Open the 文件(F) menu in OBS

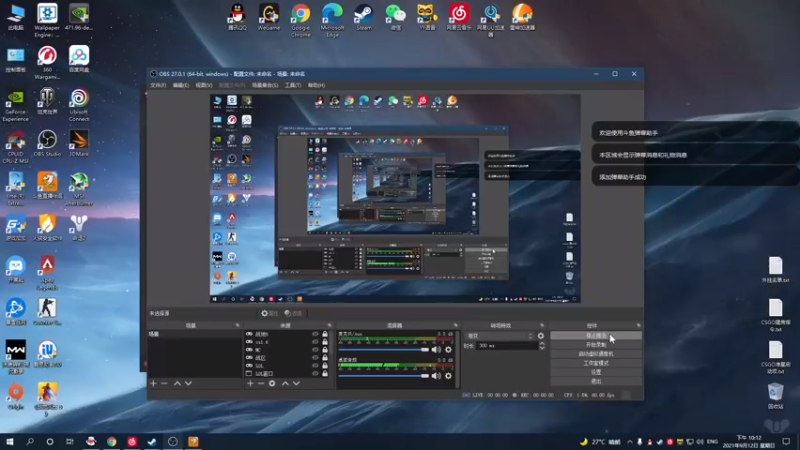158,85
